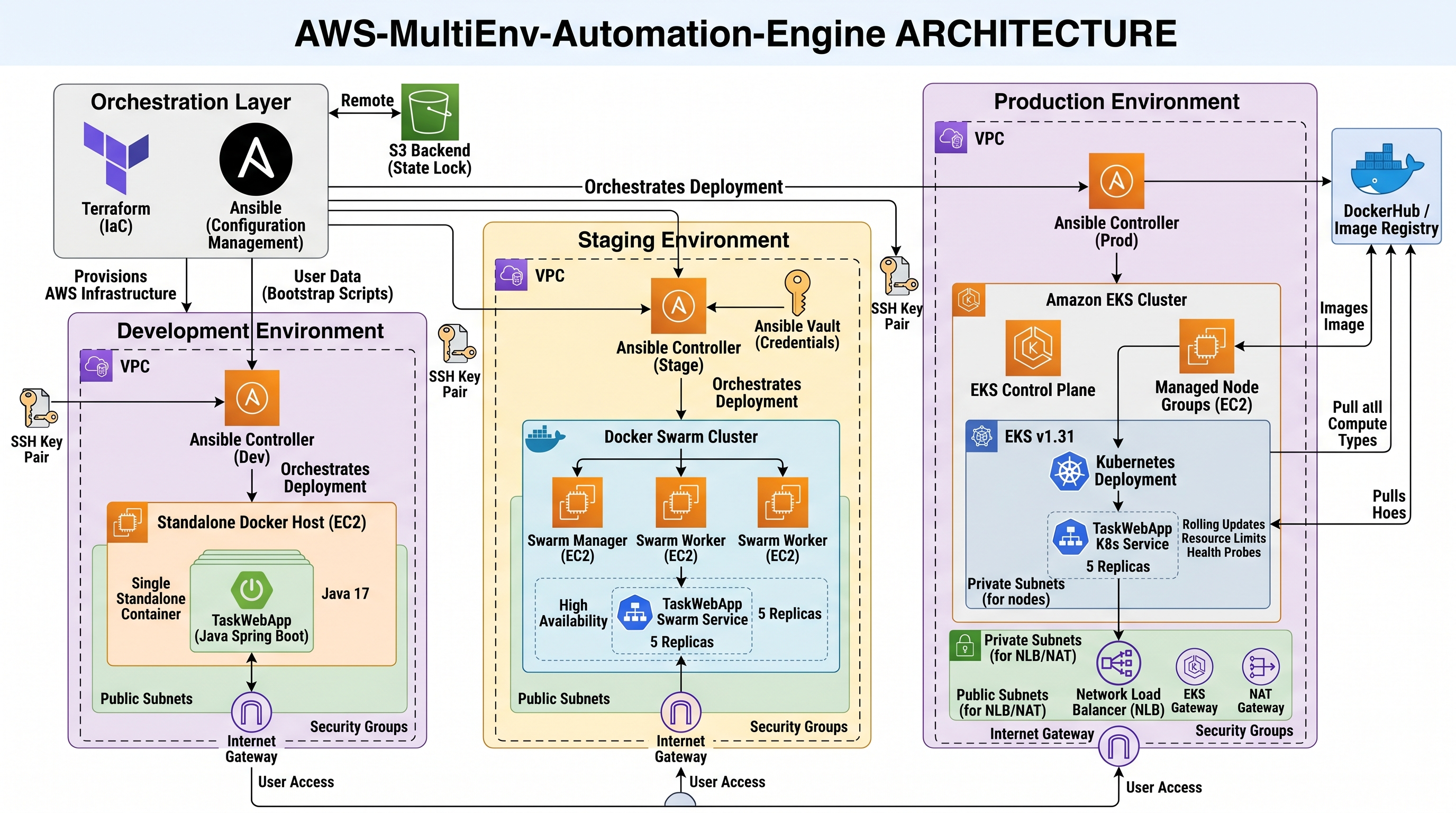Click the black Ansible logo circle
Viewport: 1456px width, 813px height.
pos(256,159)
